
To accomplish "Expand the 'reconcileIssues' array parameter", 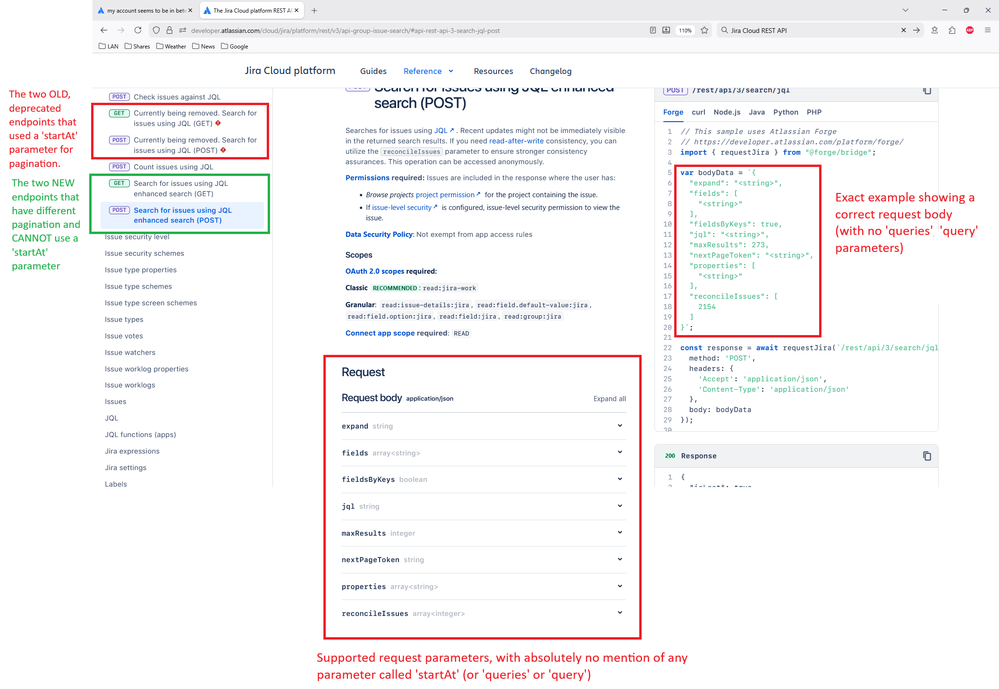I will [x=484, y=613].
